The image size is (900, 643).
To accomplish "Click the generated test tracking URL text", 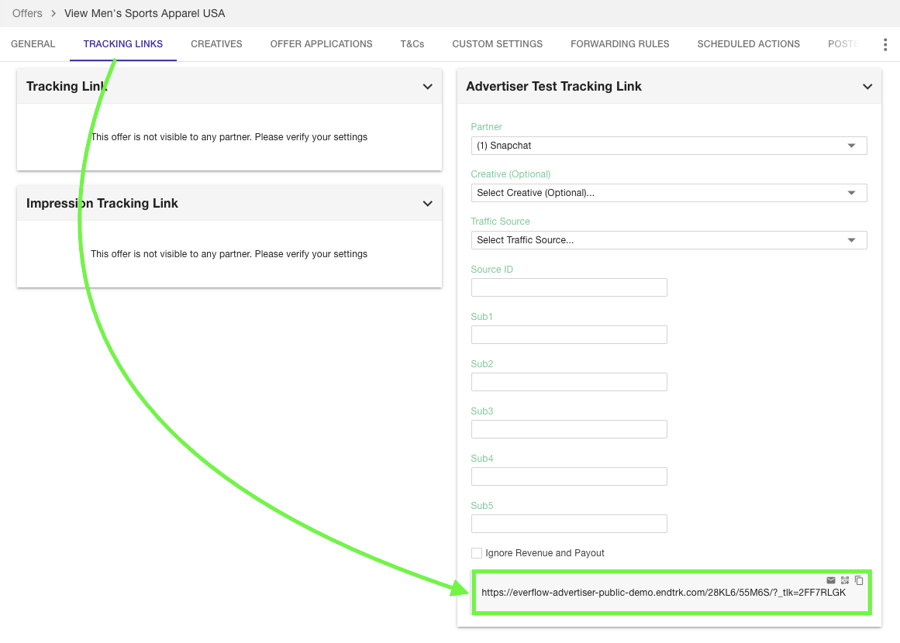I will (x=663, y=593).
